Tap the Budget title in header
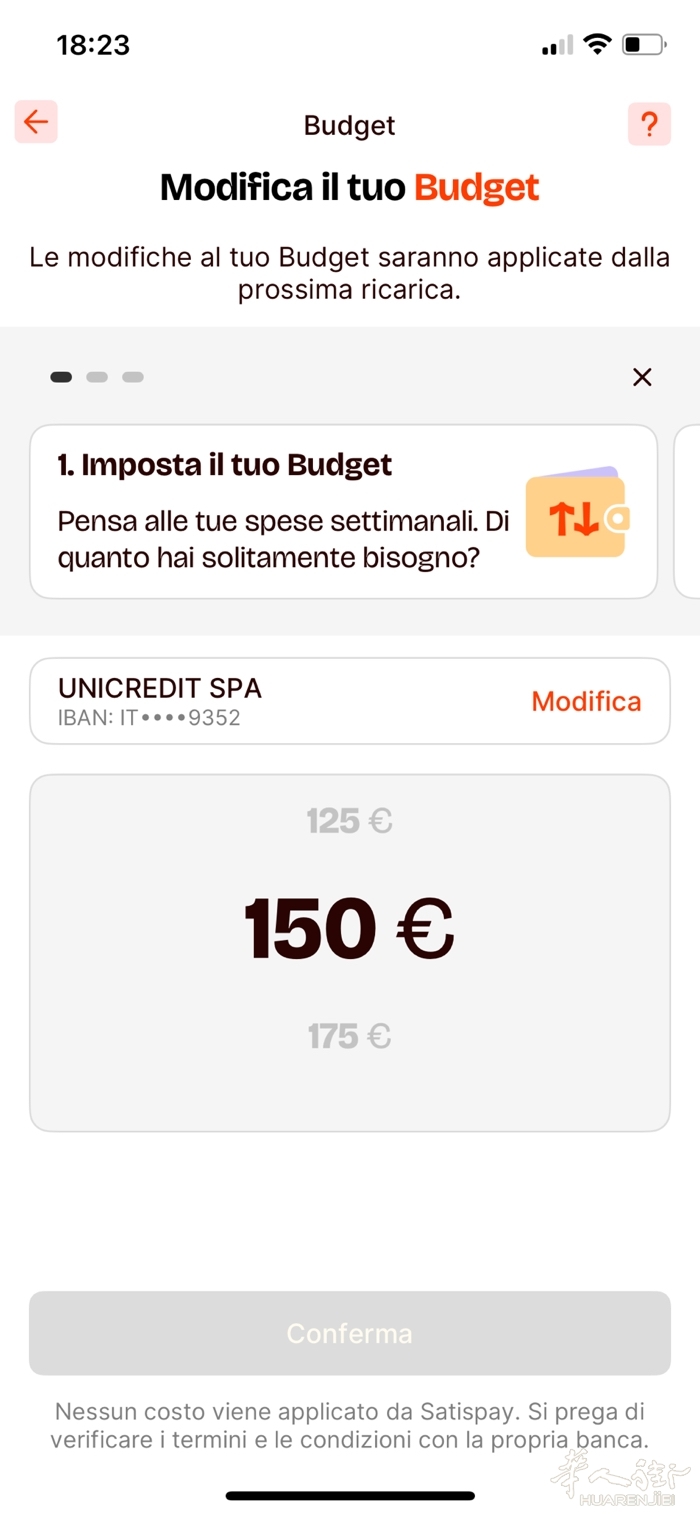This screenshot has height=1515, width=700. click(349, 125)
